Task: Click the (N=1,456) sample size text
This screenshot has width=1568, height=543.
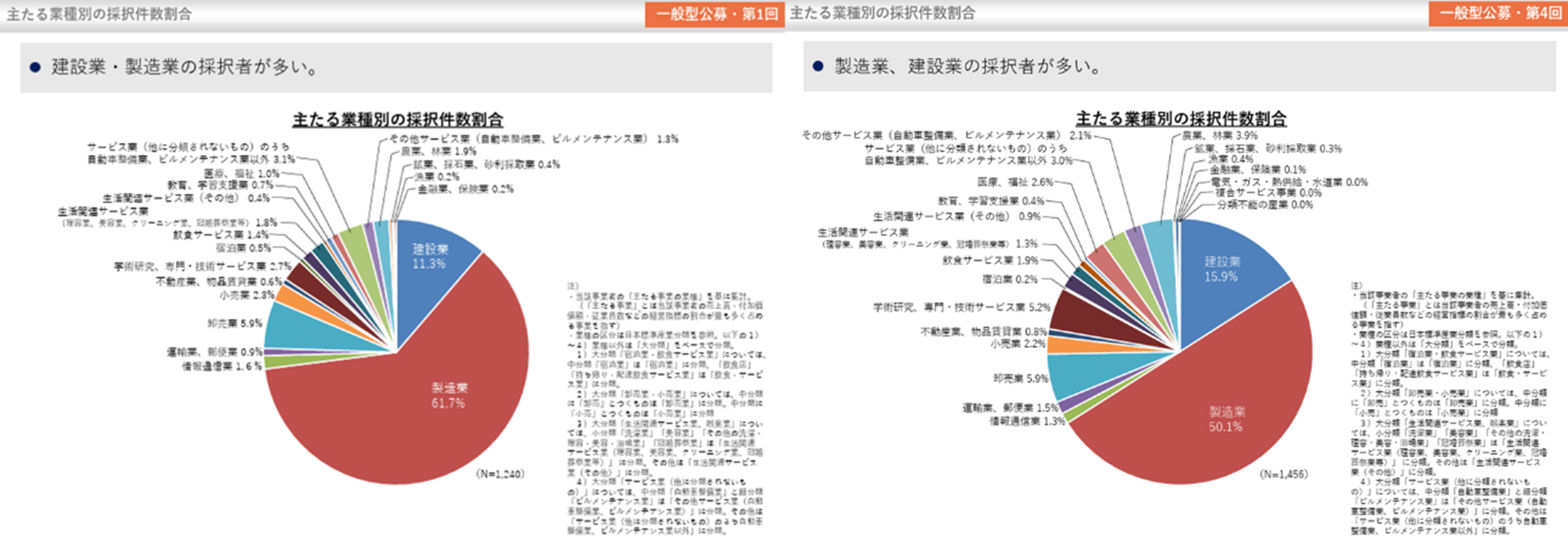Action: 1283,474
